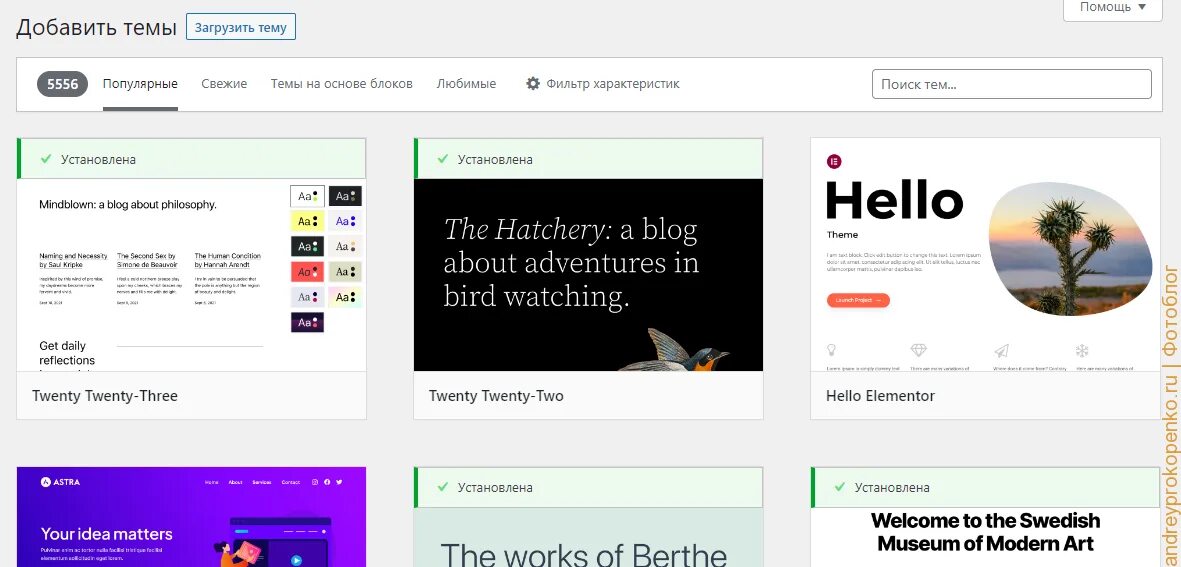Open Twenty Twenty-Three theme thumbnail
Screen dimensions: 1181x567
tap(191, 275)
